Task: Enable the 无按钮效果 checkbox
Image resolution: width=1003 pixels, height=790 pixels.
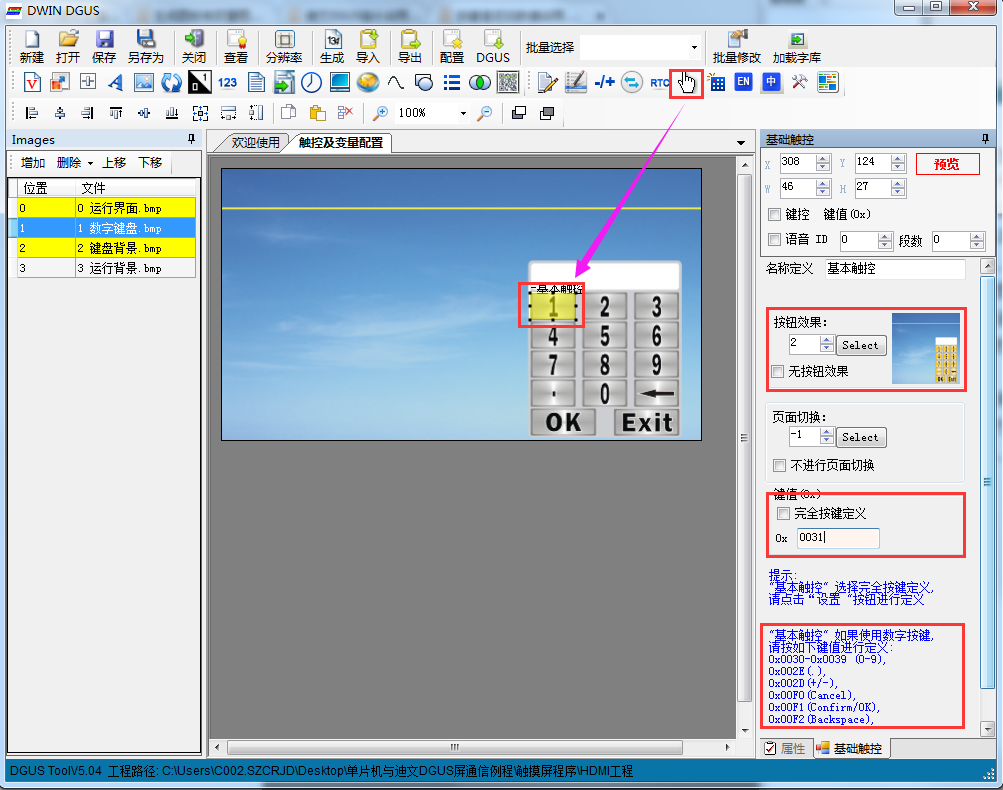Action: [778, 372]
